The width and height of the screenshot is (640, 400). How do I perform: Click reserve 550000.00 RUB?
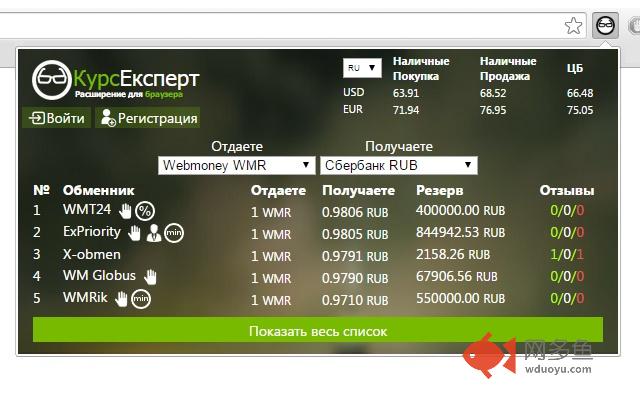coord(460,298)
